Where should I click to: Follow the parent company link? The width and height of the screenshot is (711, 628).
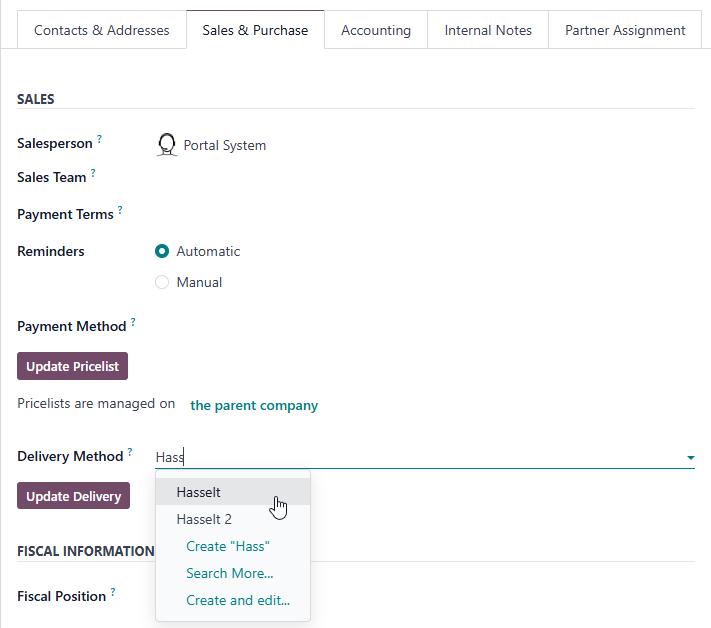(254, 405)
